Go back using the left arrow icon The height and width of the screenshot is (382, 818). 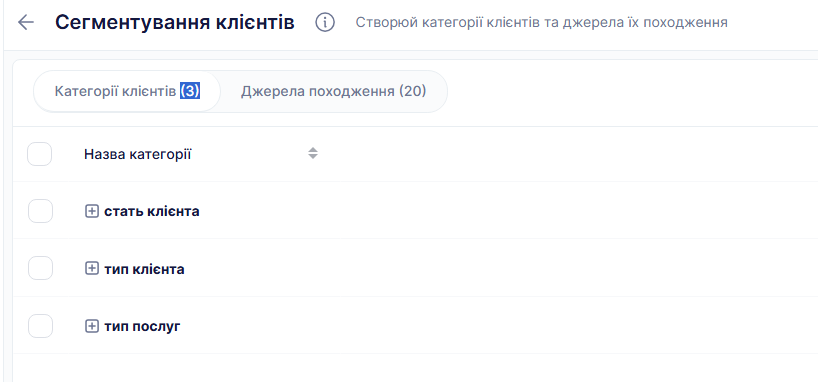point(25,22)
